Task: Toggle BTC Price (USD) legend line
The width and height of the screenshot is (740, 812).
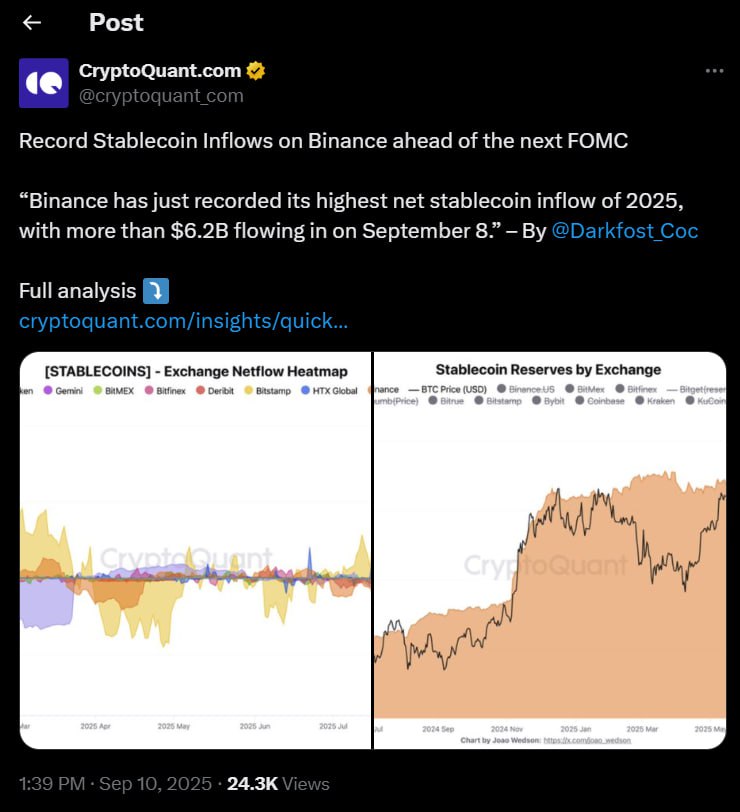Action: [x=447, y=389]
